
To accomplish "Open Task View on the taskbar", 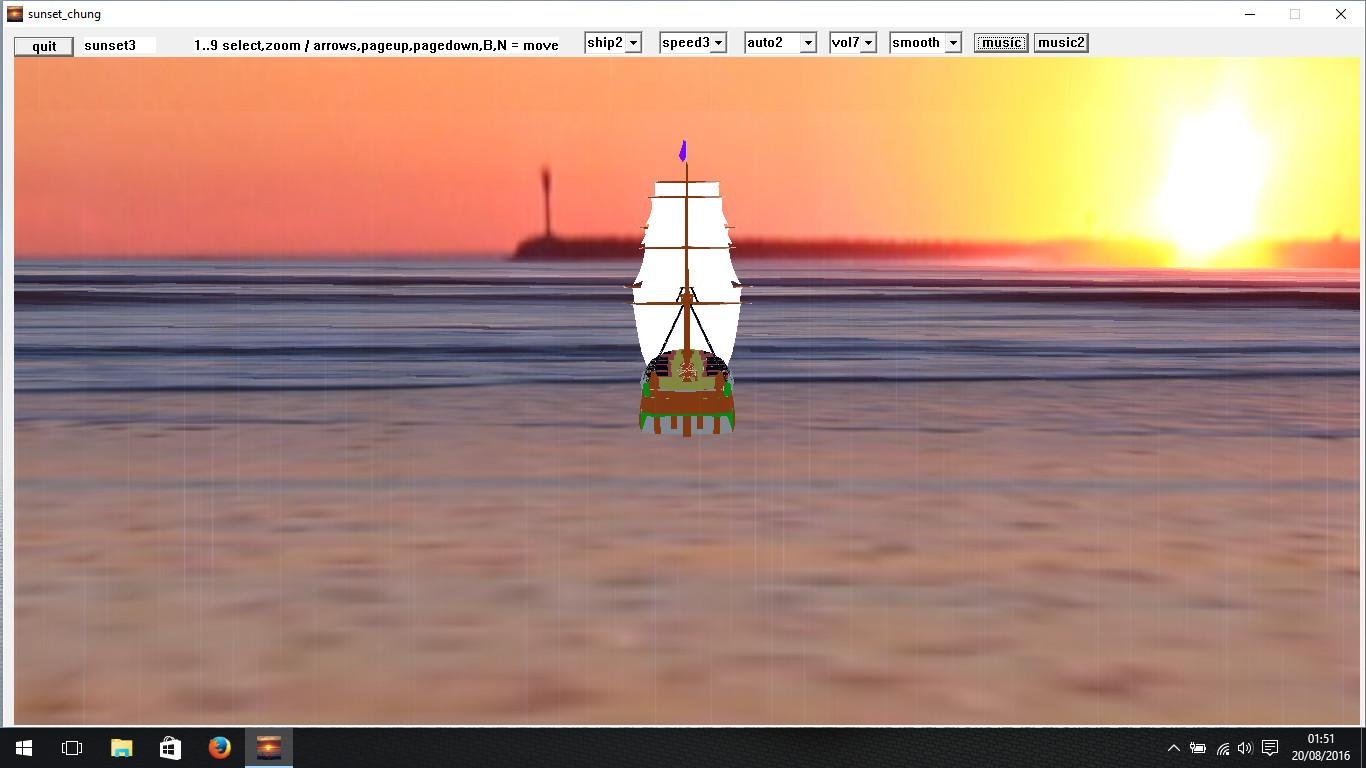I will tap(72, 748).
